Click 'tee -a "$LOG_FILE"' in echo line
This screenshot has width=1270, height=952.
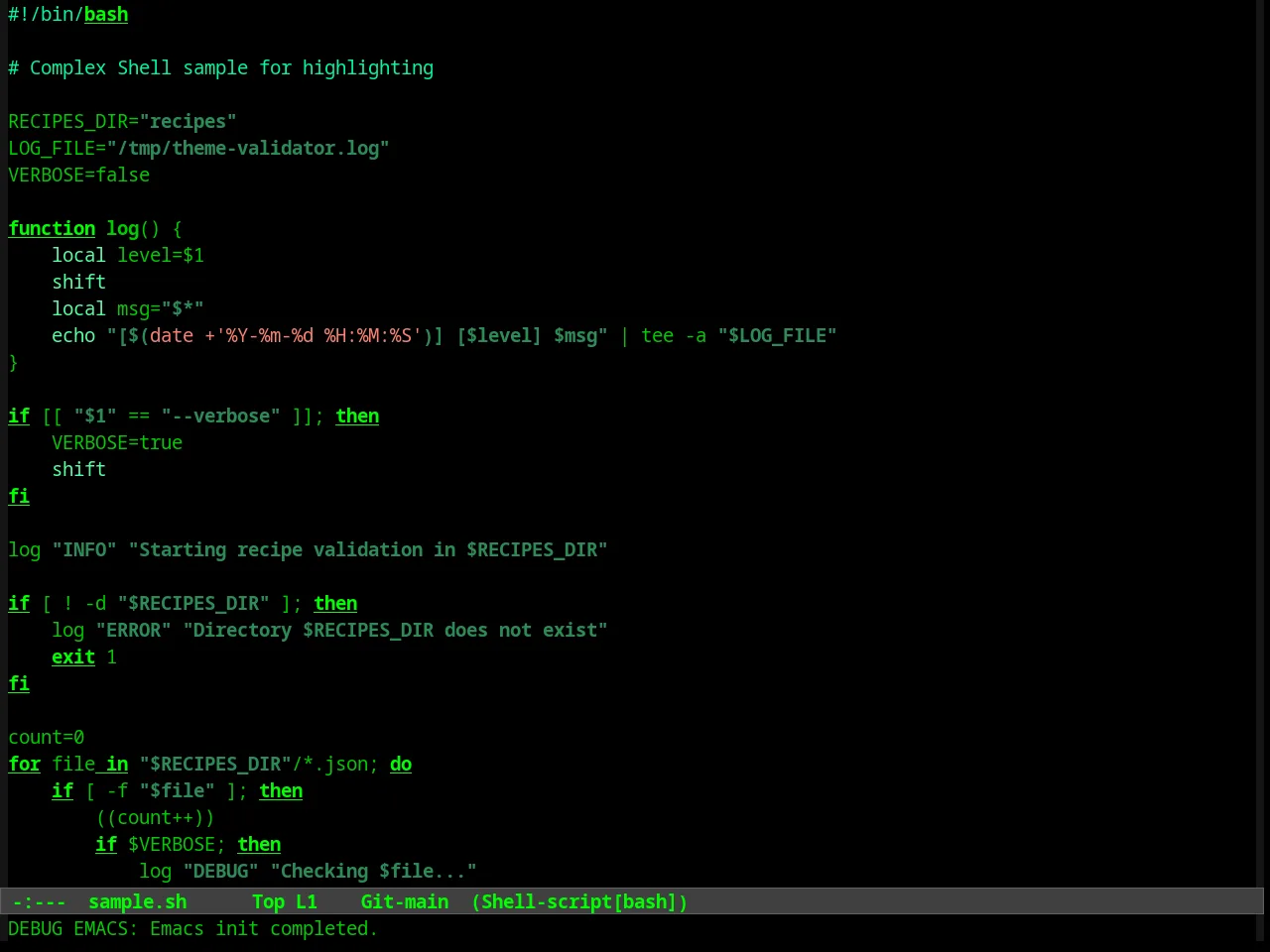point(739,335)
